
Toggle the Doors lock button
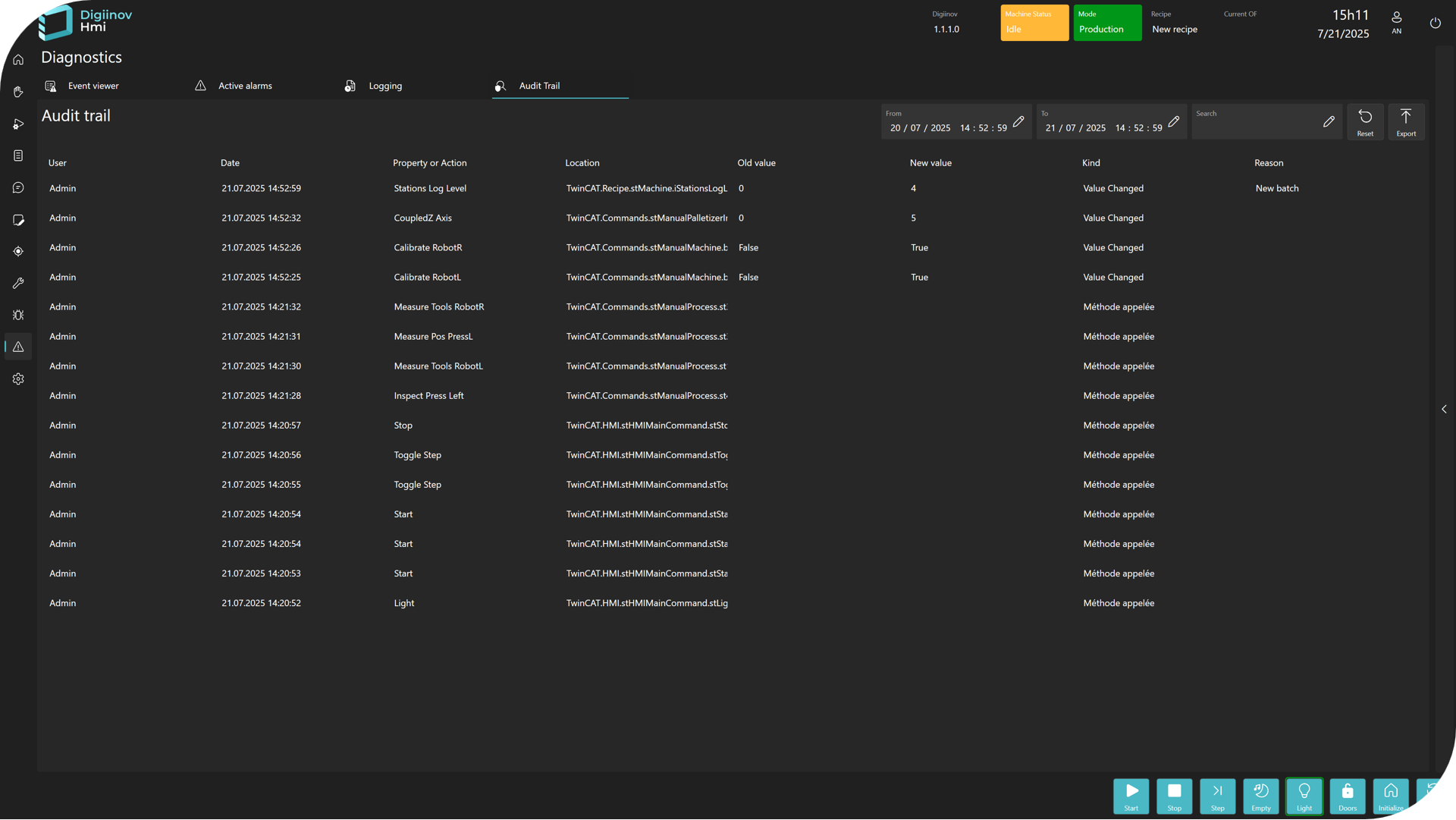click(x=1348, y=796)
